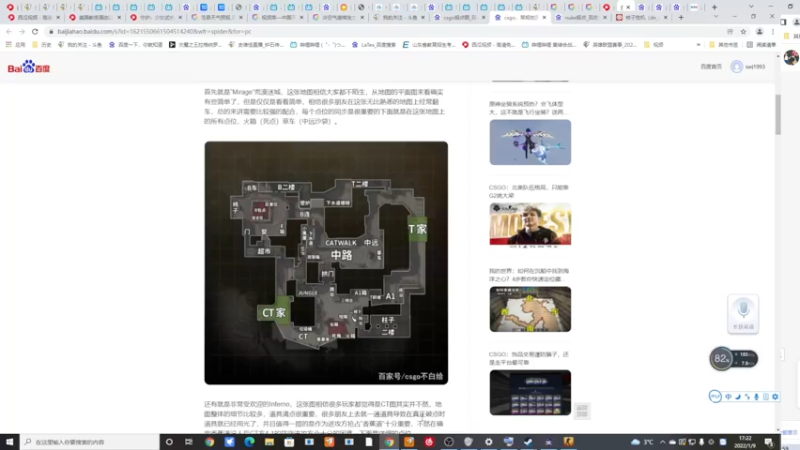Screen dimensions: 800x450
Task: Open the Windows Start menu
Action: click(10, 442)
